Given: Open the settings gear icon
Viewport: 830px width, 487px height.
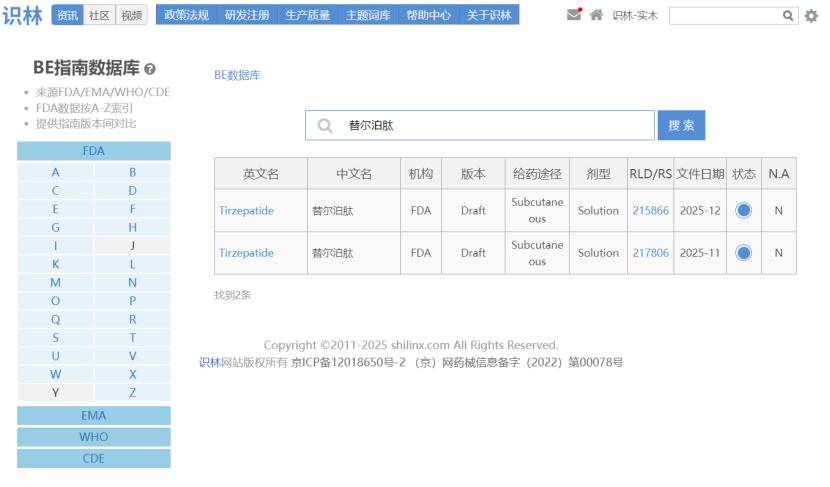Looking at the screenshot, I should pyautogui.click(x=811, y=16).
